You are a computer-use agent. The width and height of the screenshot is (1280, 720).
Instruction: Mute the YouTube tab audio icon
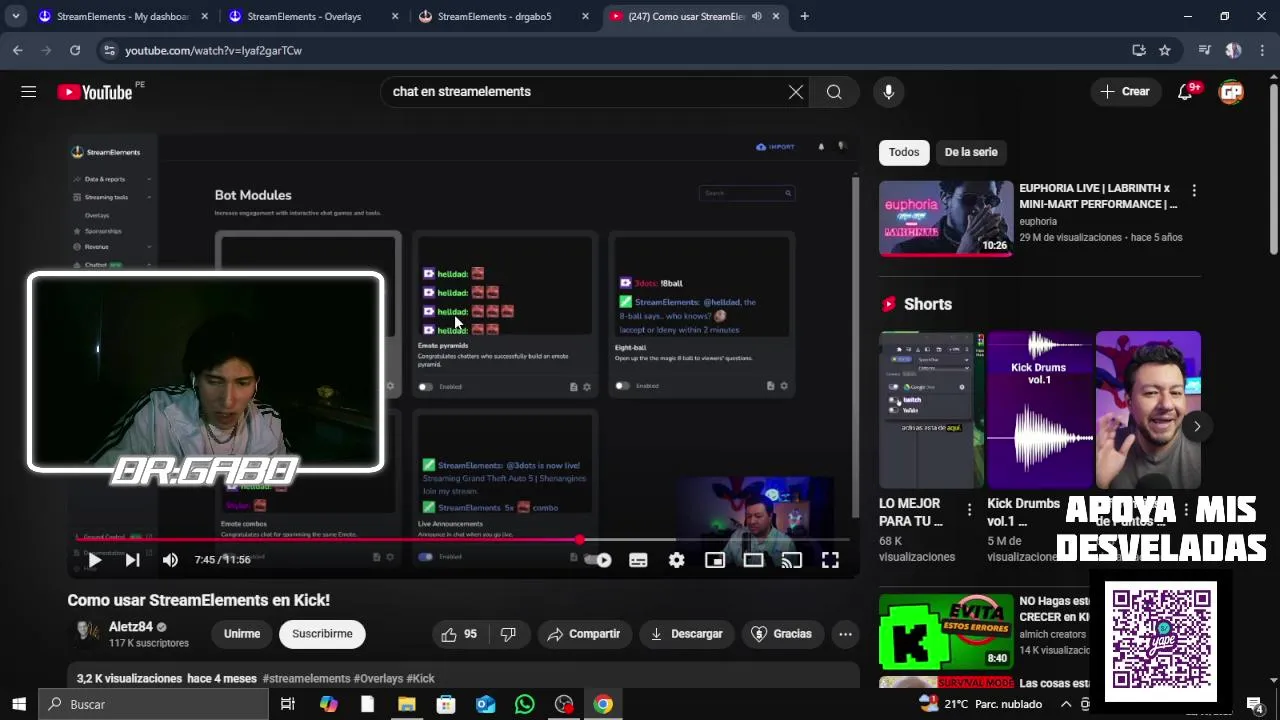tap(757, 16)
